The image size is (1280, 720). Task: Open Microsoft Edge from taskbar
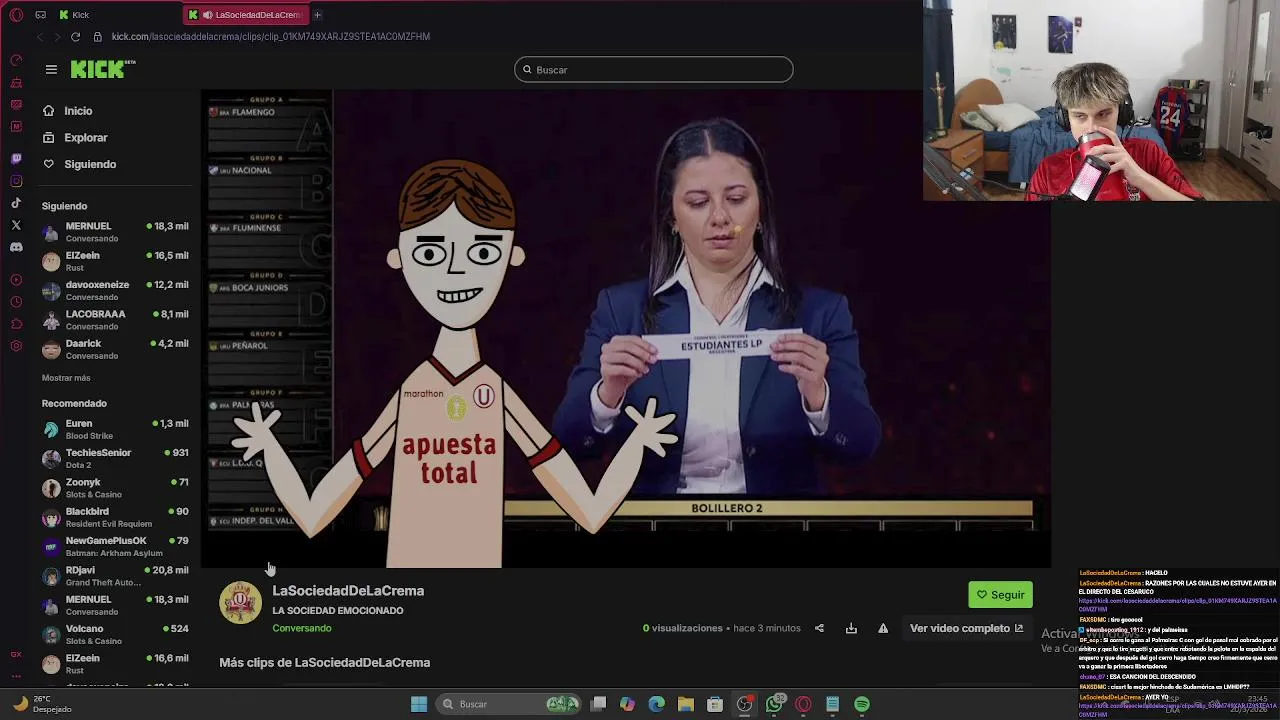[657, 704]
